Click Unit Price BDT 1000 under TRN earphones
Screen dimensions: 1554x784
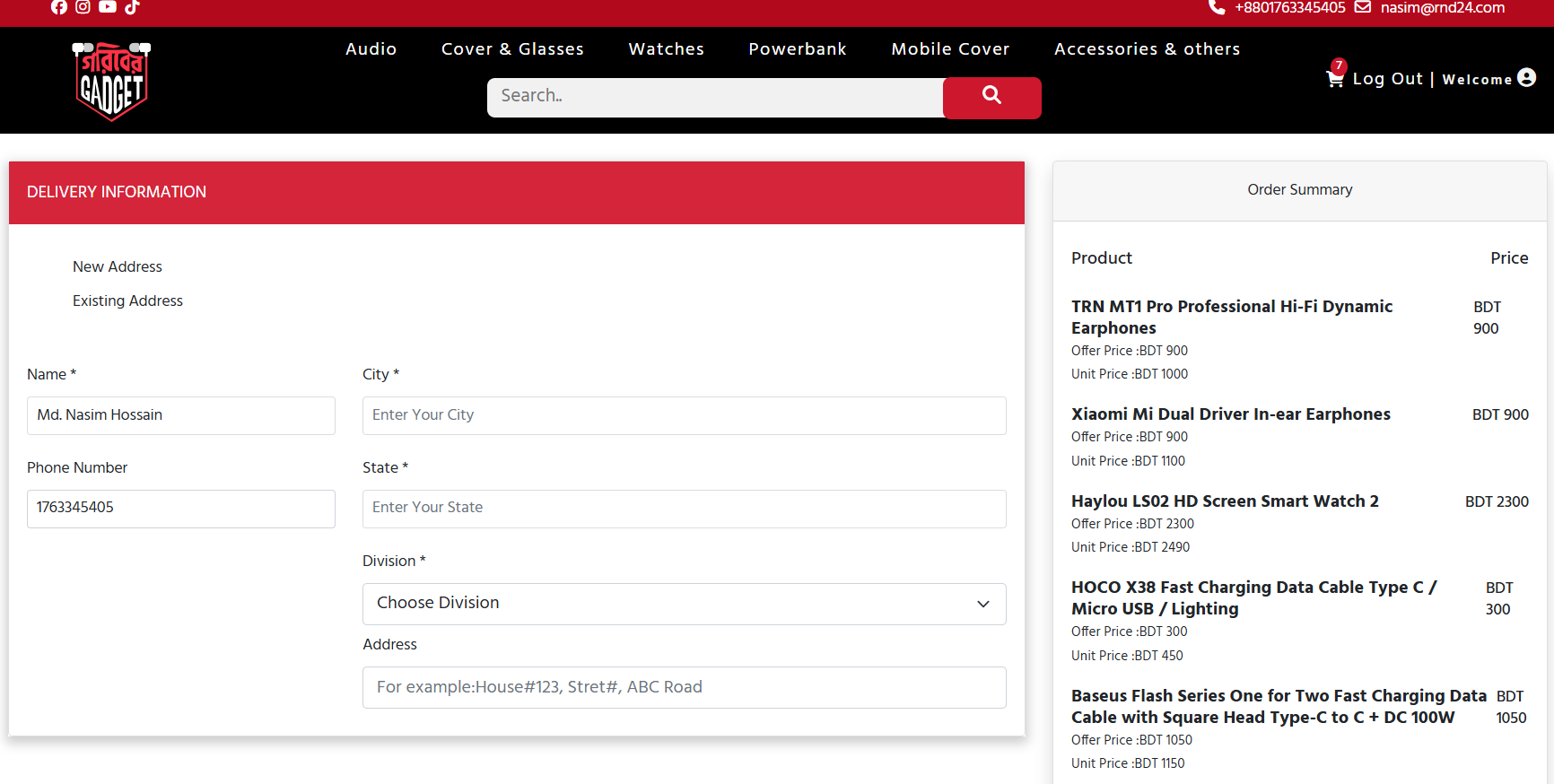pyautogui.click(x=1130, y=374)
